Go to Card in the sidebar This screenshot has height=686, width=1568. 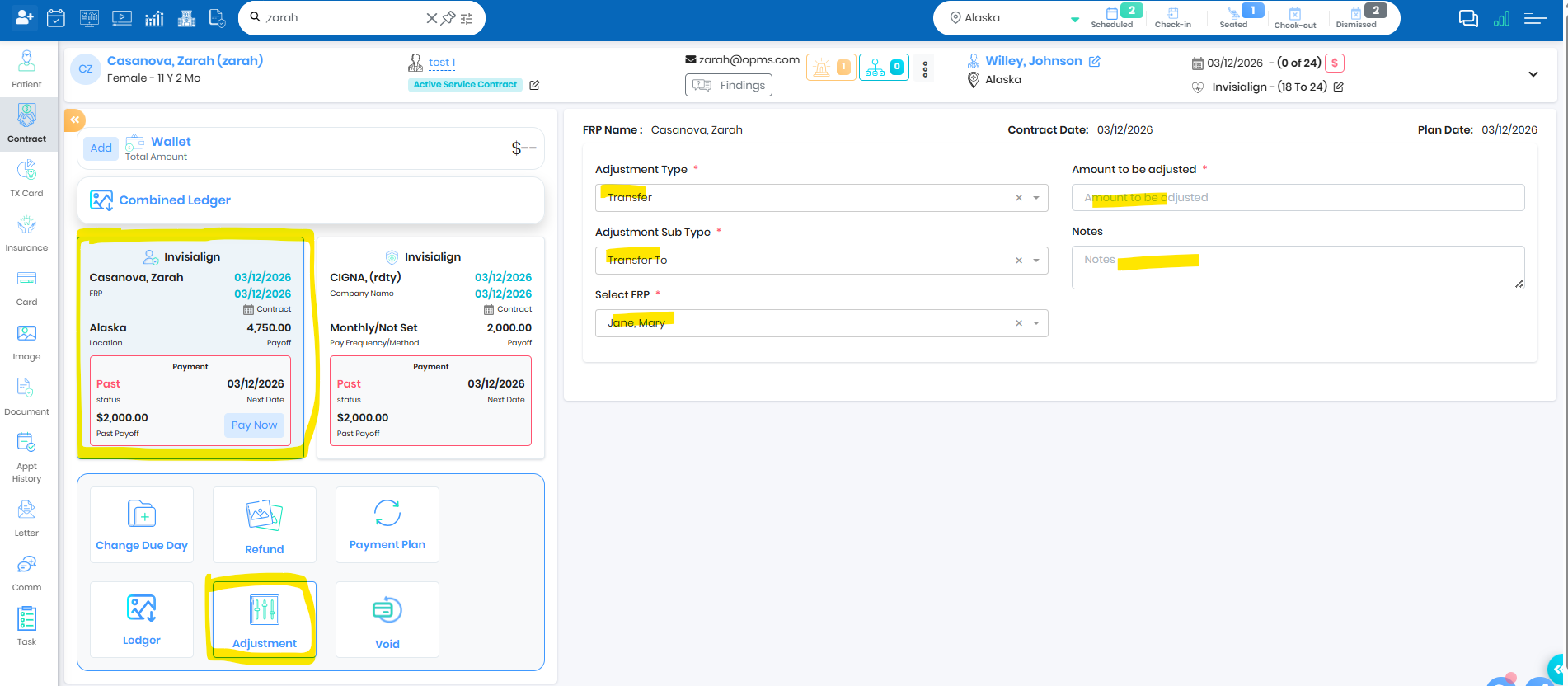click(26, 287)
